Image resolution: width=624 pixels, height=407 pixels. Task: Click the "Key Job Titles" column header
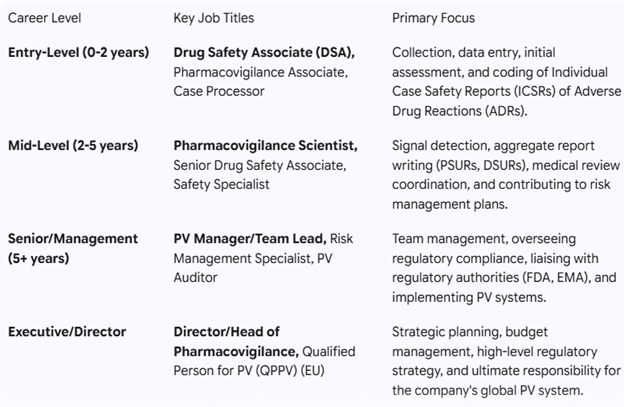coord(214,18)
